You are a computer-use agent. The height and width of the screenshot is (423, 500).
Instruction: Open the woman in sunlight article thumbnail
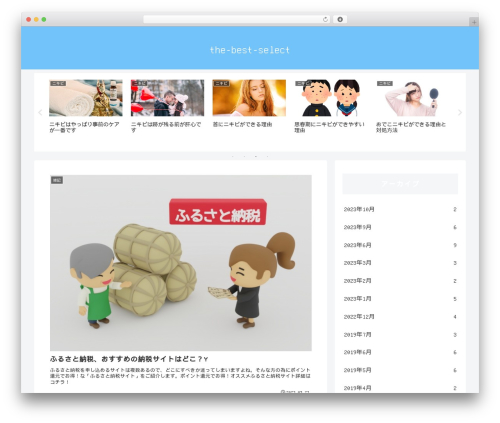point(249,98)
